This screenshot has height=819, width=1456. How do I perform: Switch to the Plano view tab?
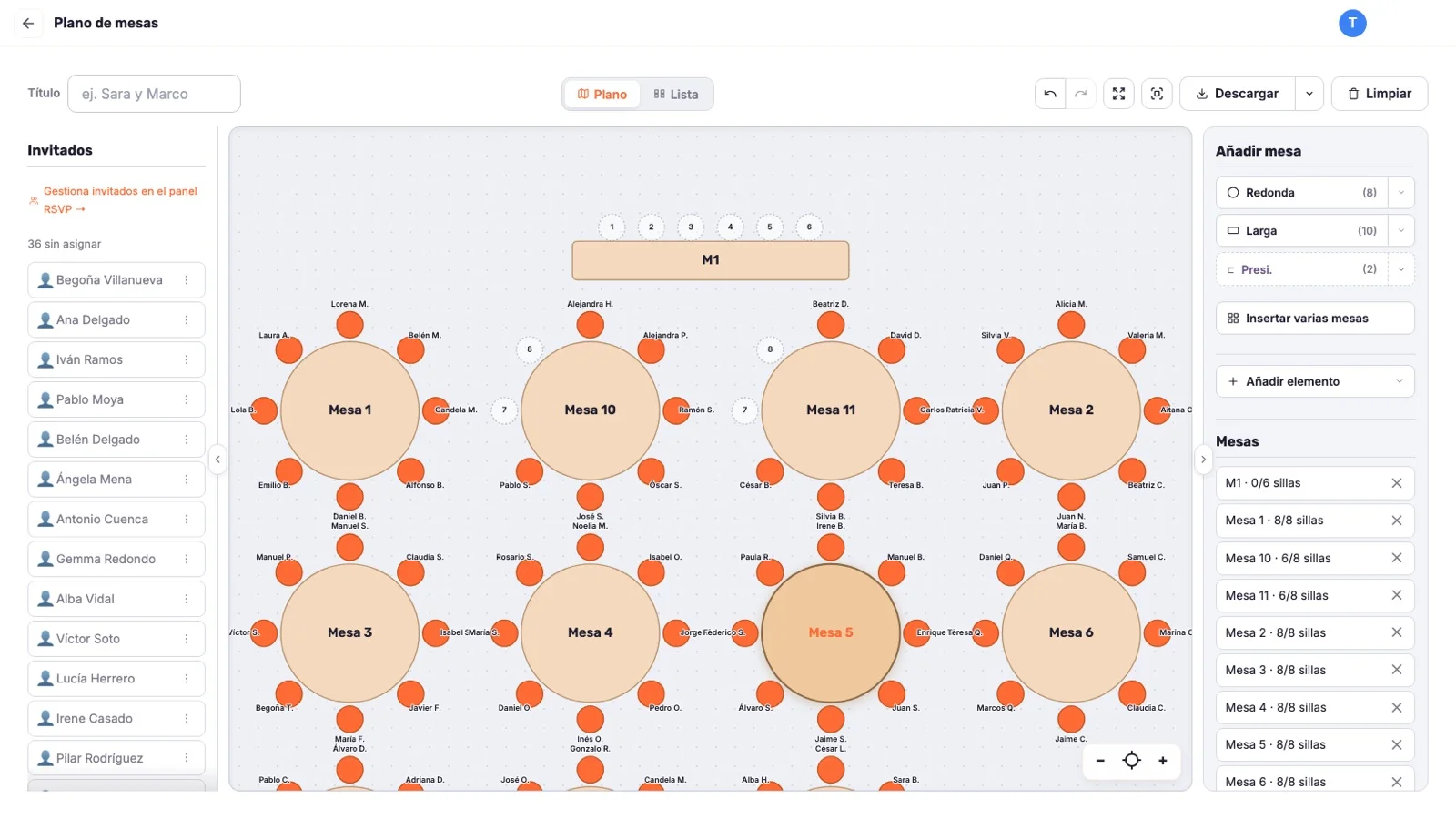tap(602, 95)
